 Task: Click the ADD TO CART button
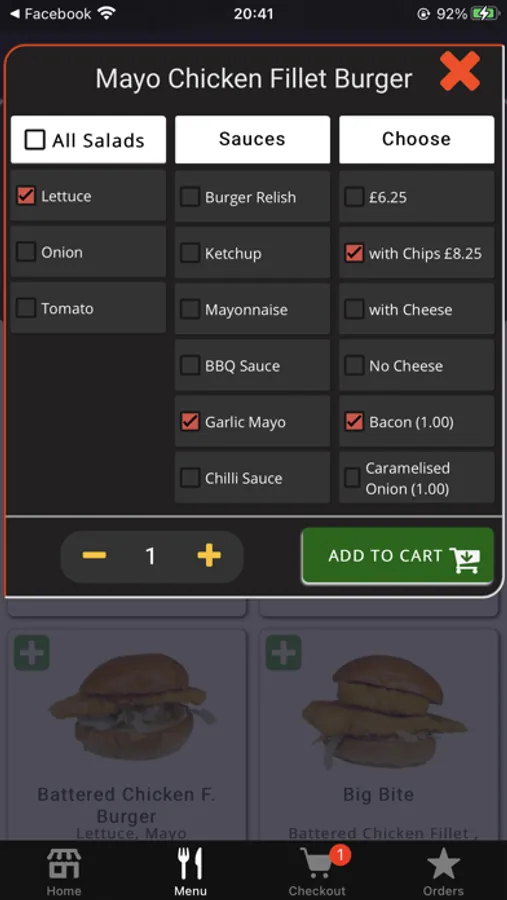[397, 556]
